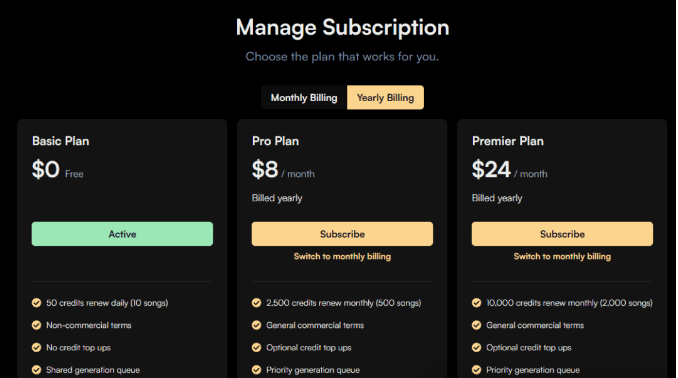Viewport: 678px width, 378px height.
Task: Click checkmark icon beside No credit top ups
Action: click(36, 347)
